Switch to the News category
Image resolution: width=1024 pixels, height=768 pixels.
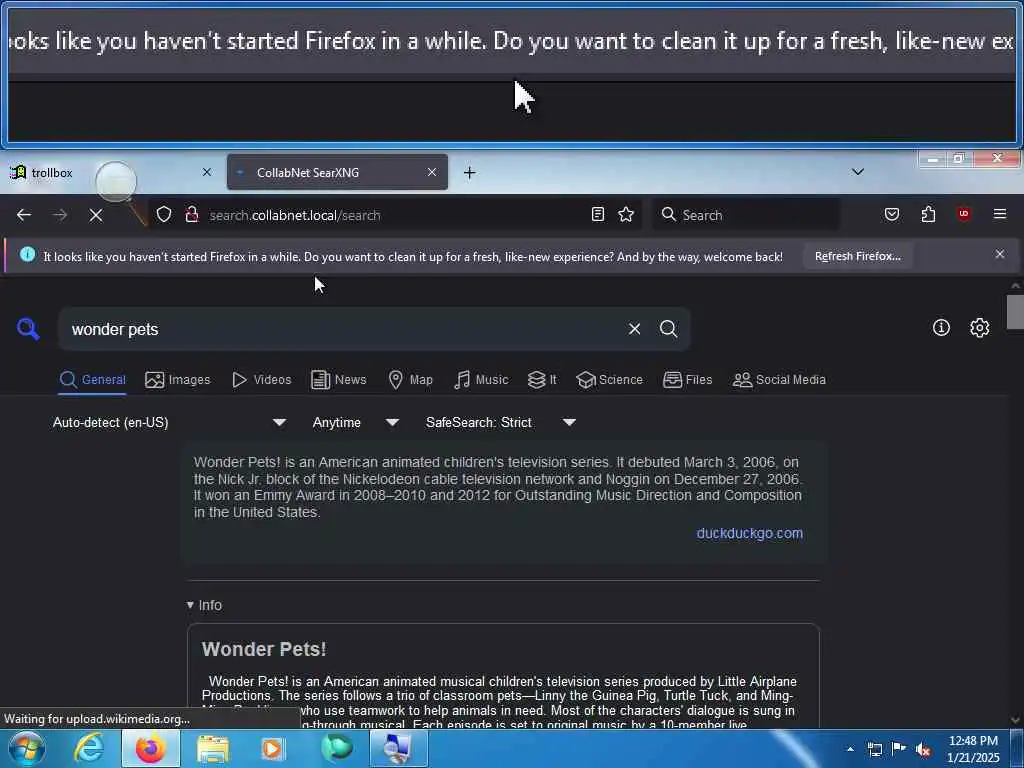(338, 379)
